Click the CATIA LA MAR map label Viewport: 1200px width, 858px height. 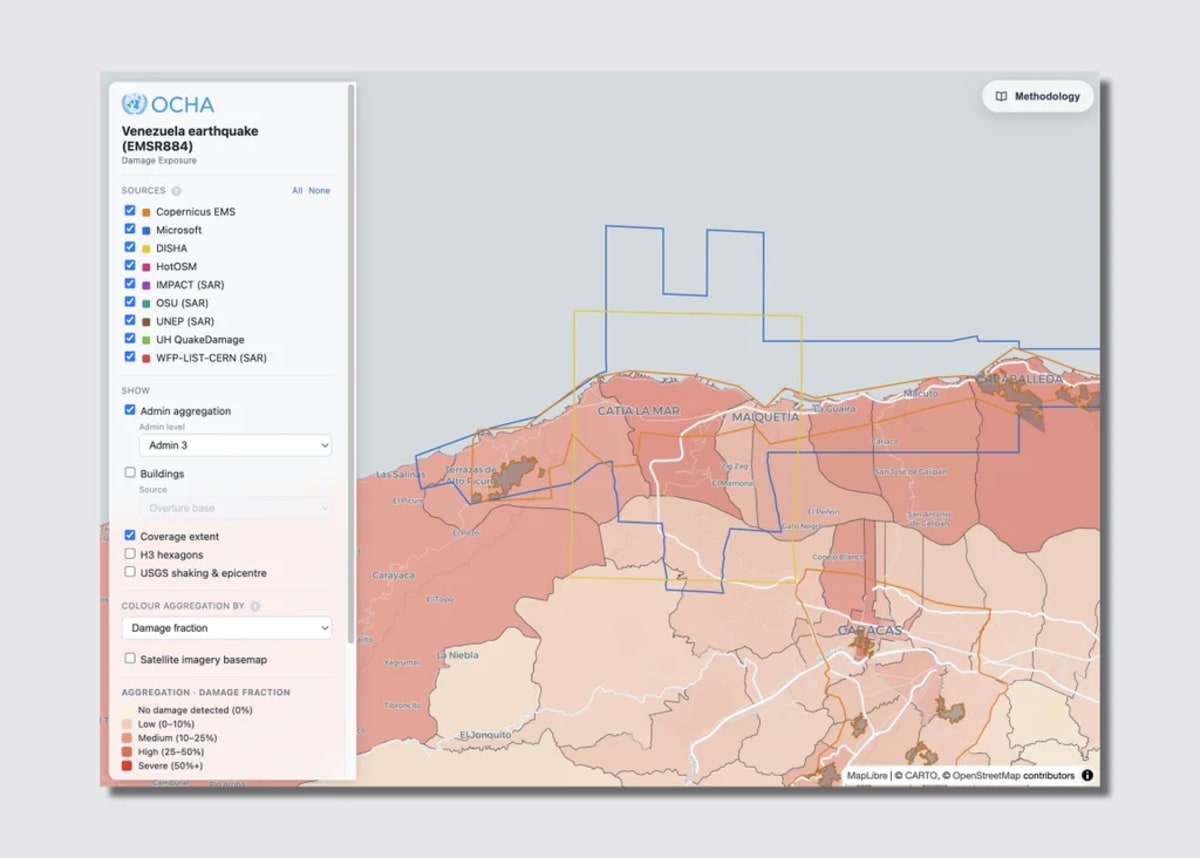click(638, 411)
